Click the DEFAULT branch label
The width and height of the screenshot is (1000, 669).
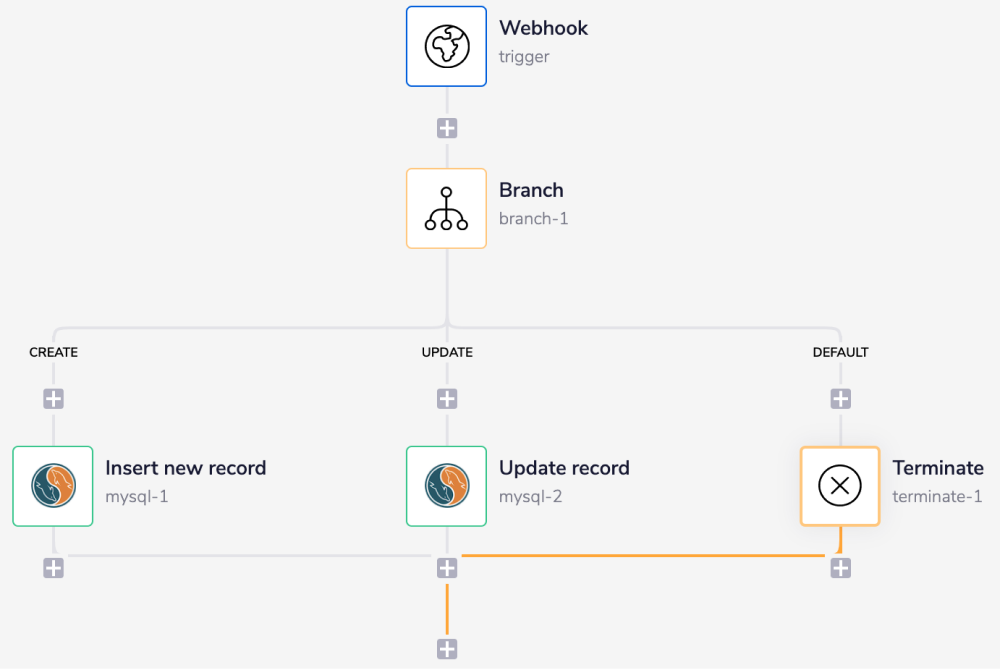click(841, 352)
